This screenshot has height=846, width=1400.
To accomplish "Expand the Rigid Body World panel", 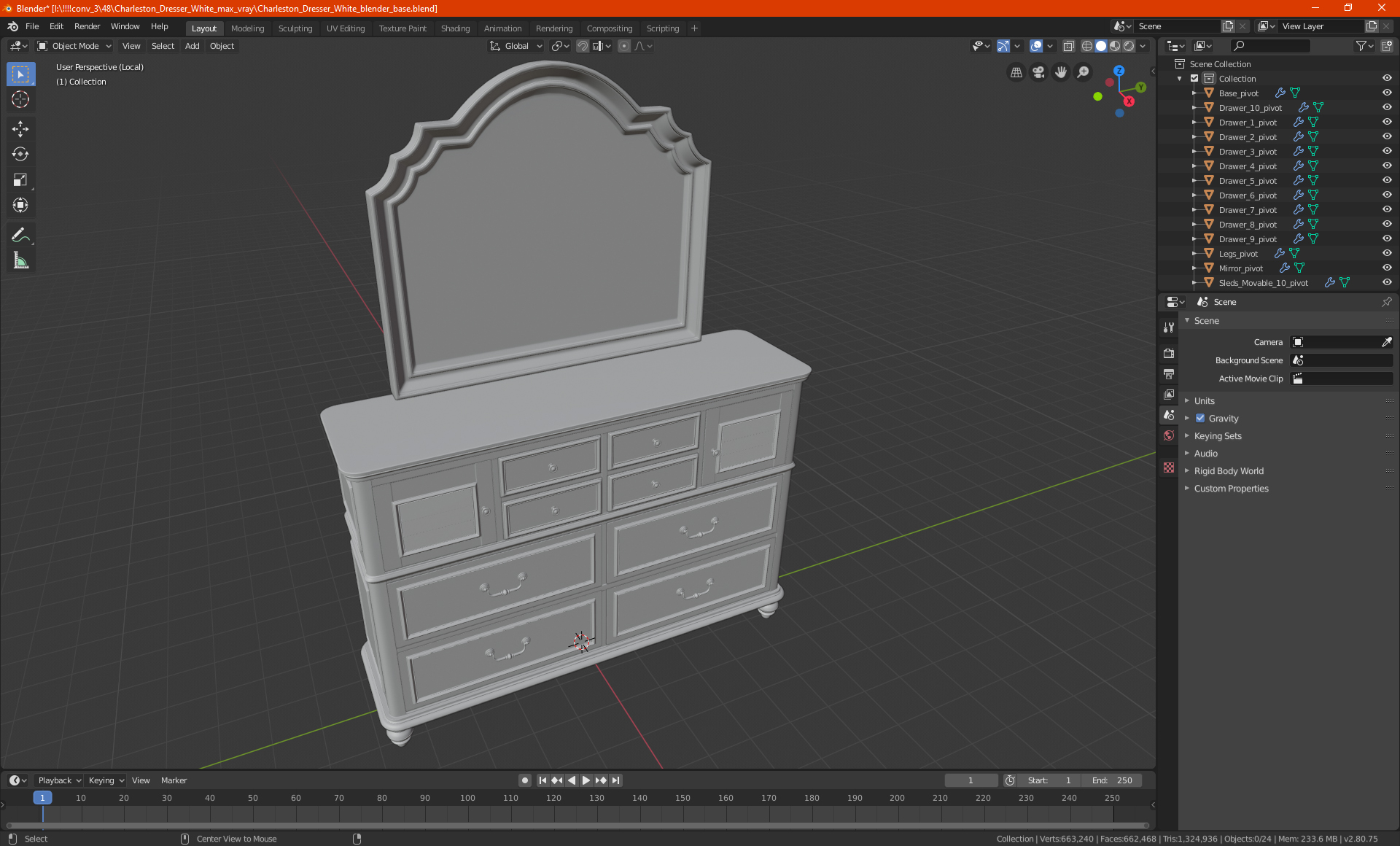I will click(x=1229, y=471).
